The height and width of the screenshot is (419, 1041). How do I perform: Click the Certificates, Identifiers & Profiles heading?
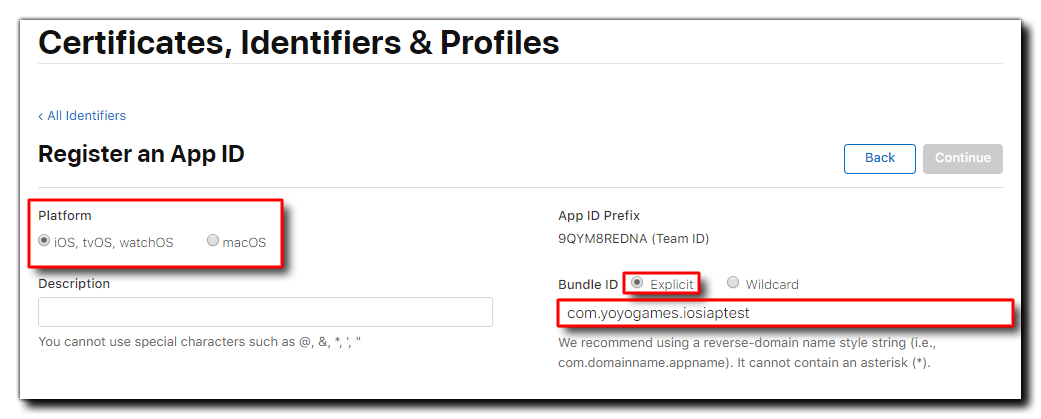pyautogui.click(x=298, y=43)
